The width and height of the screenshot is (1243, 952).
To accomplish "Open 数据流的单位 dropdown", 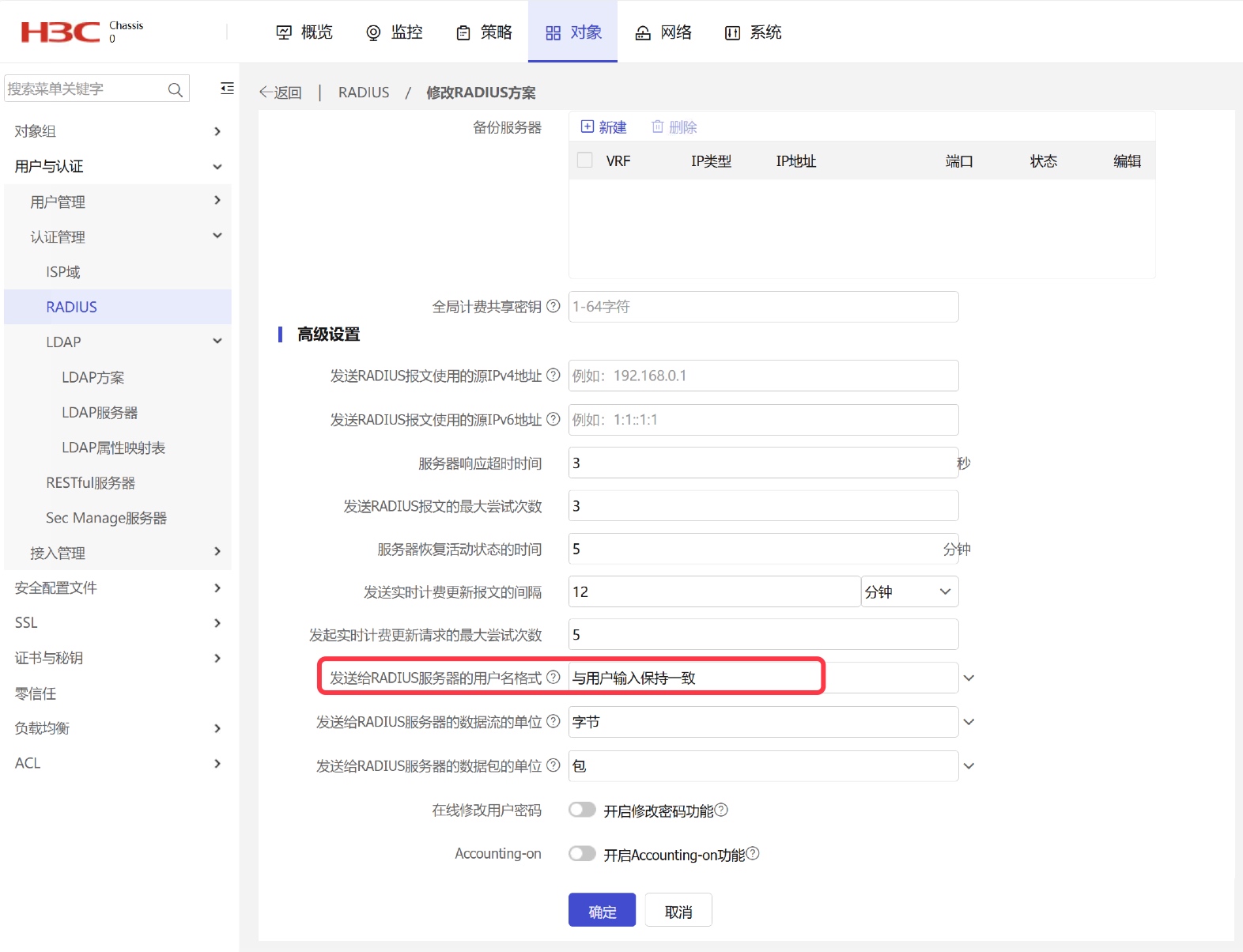I will [969, 722].
